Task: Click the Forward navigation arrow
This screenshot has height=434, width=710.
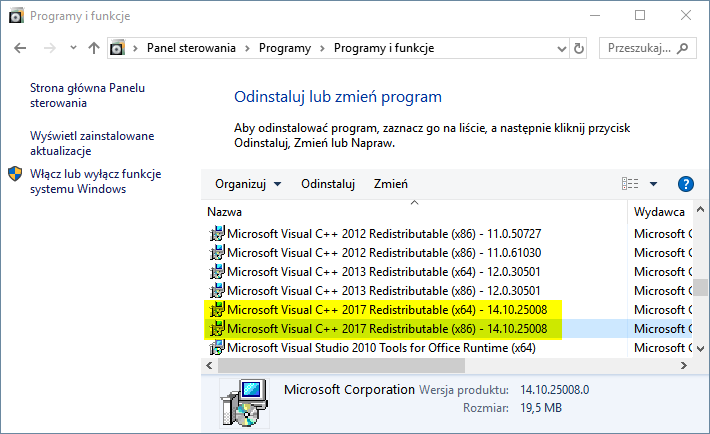Action: 50,48
